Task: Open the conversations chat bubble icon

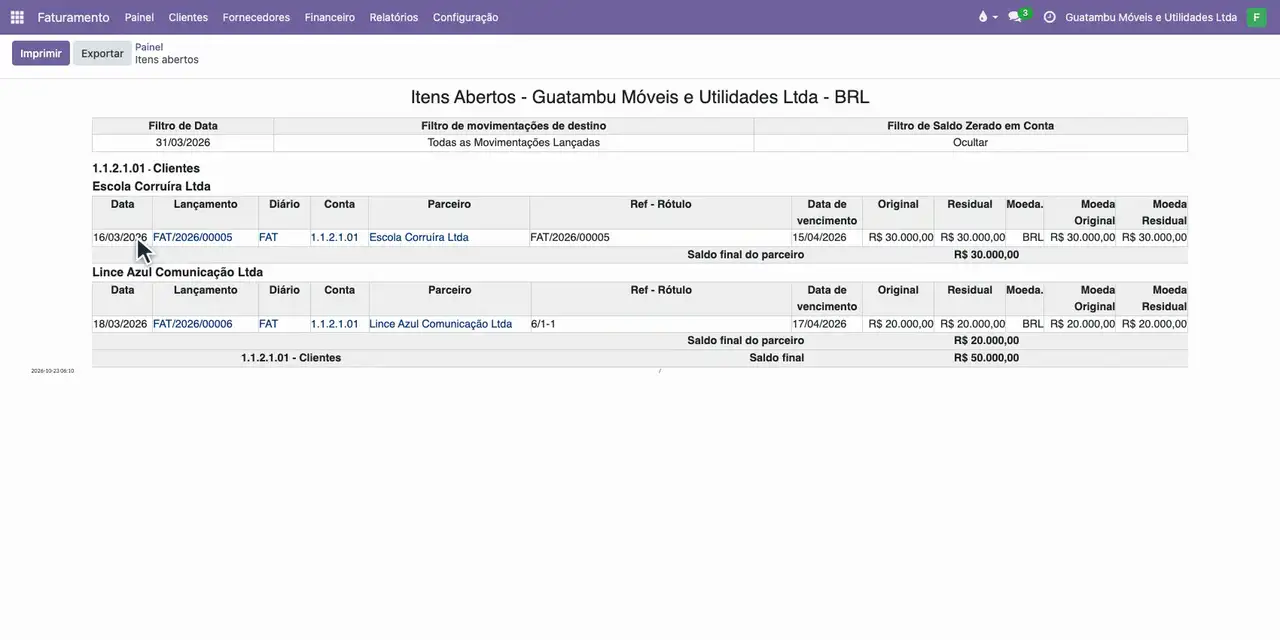Action: 1015,17
